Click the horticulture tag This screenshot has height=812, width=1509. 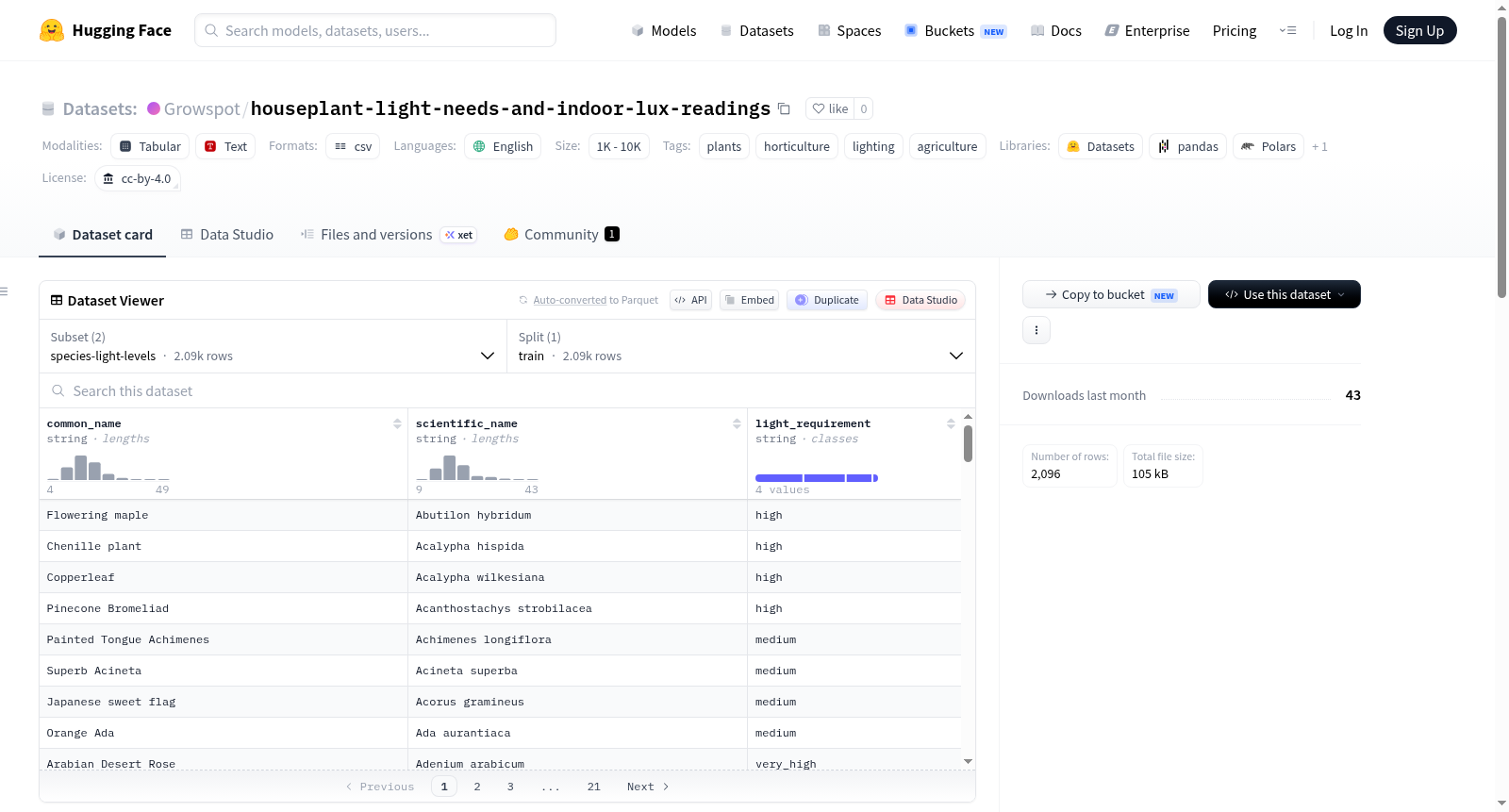tap(797, 146)
